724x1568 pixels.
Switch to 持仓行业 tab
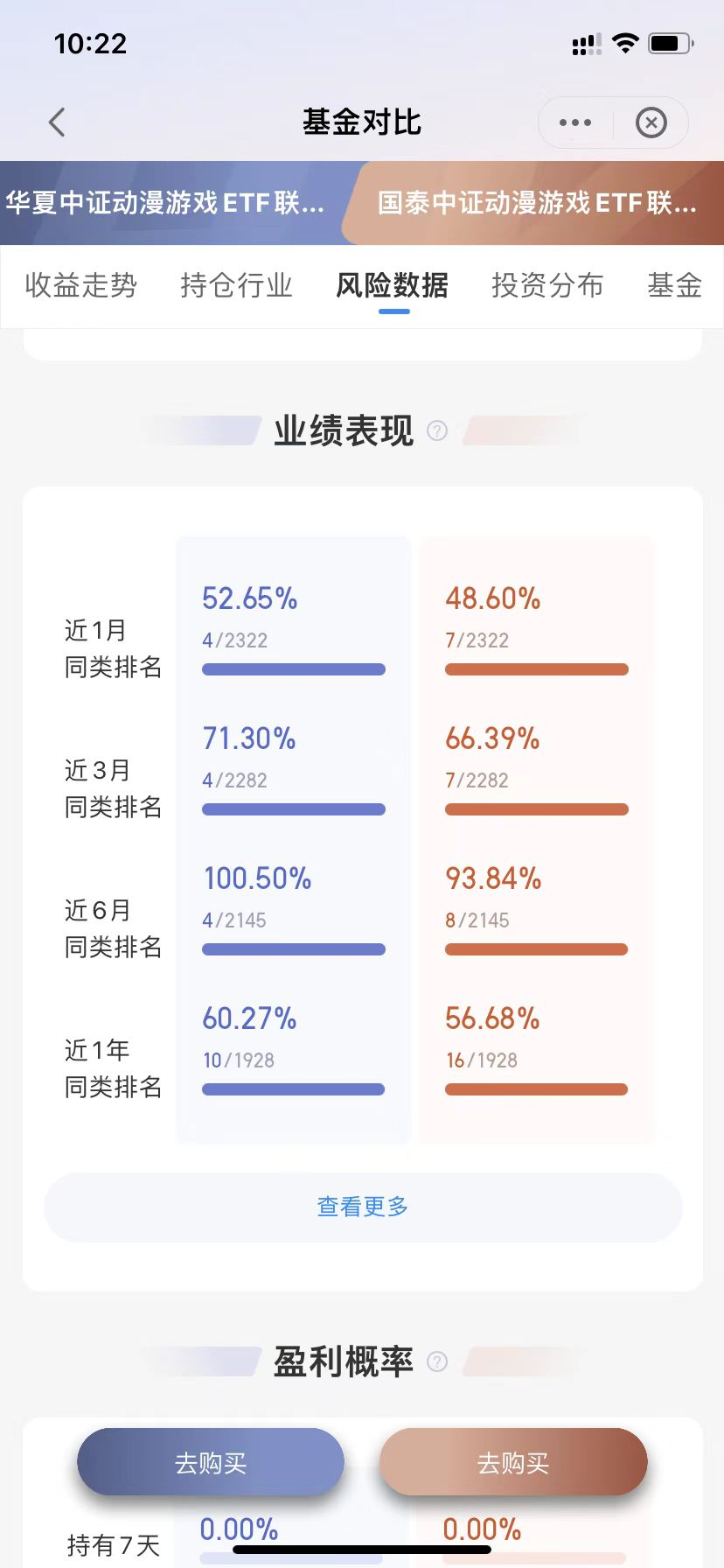(x=237, y=285)
